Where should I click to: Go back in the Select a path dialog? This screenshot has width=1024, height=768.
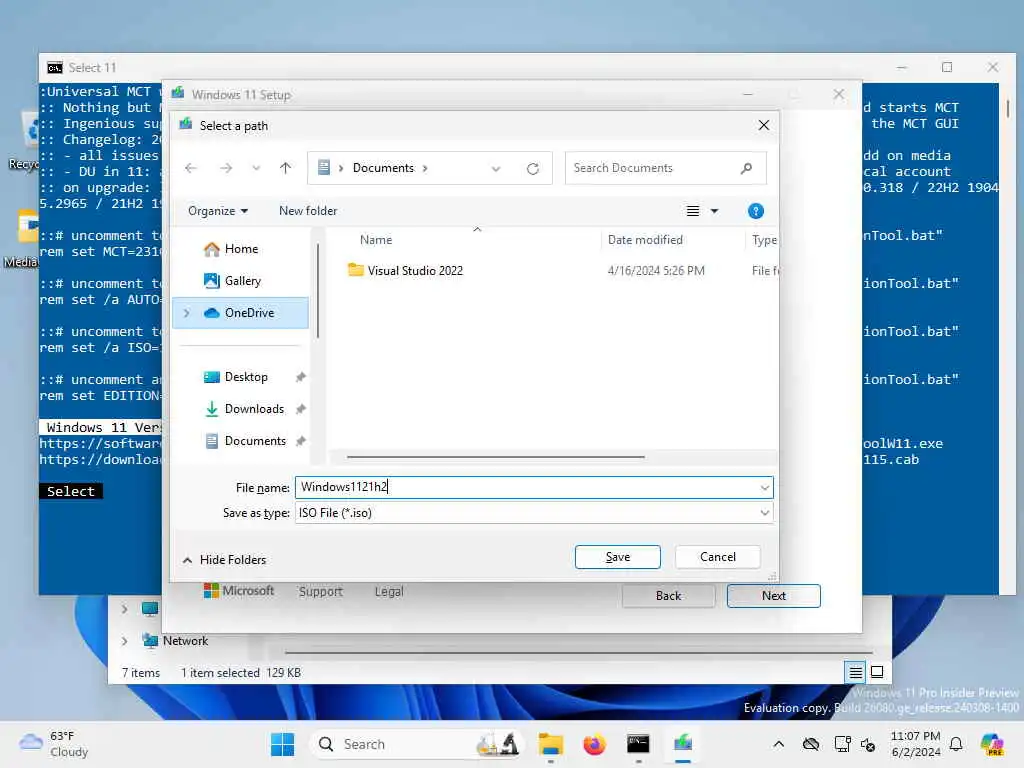point(191,168)
